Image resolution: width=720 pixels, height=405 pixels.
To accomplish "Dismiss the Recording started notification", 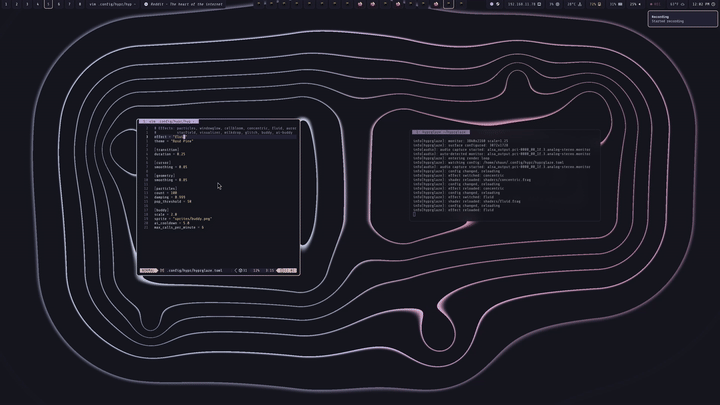I will pos(682,19).
